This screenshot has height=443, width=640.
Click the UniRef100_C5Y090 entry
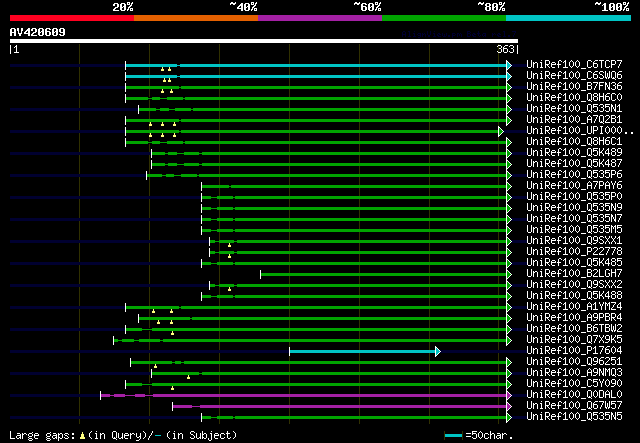coord(574,384)
